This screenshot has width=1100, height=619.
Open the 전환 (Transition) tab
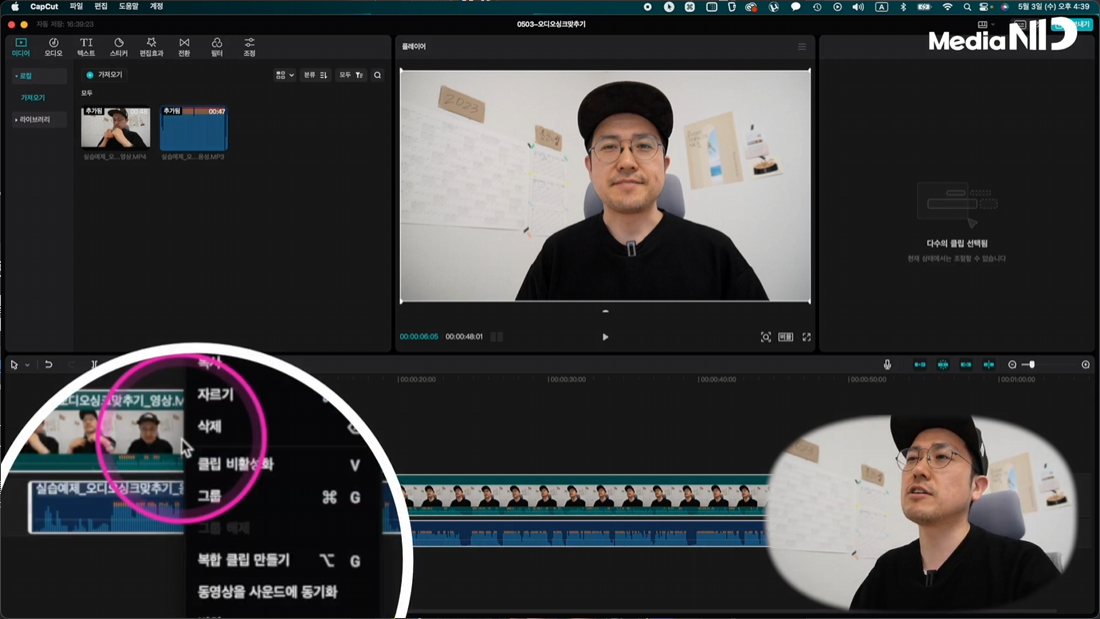tap(184, 47)
